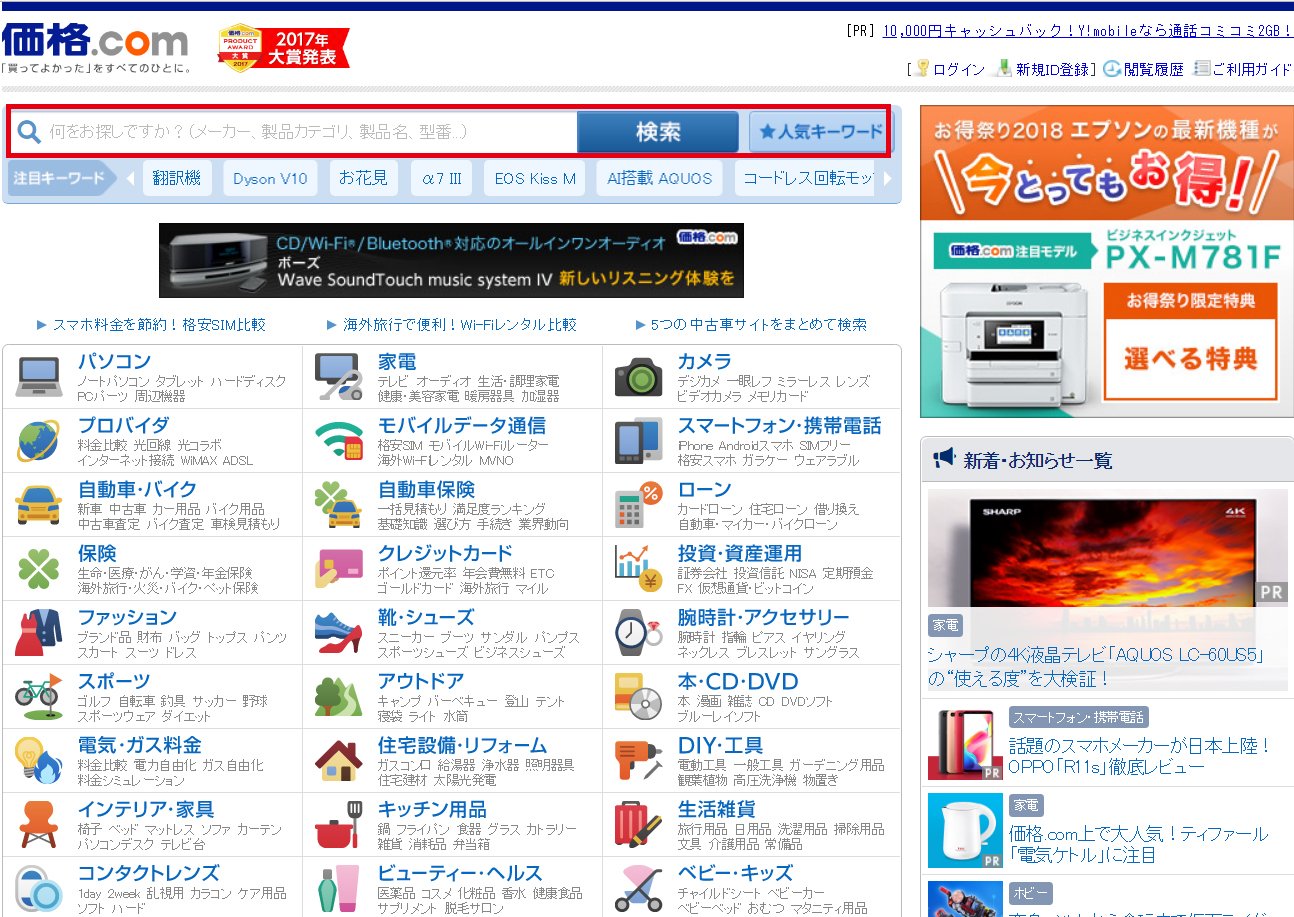Click the yellow car icon for 自動車・バイク
Image resolution: width=1294 pixels, height=917 pixels.
[39, 505]
